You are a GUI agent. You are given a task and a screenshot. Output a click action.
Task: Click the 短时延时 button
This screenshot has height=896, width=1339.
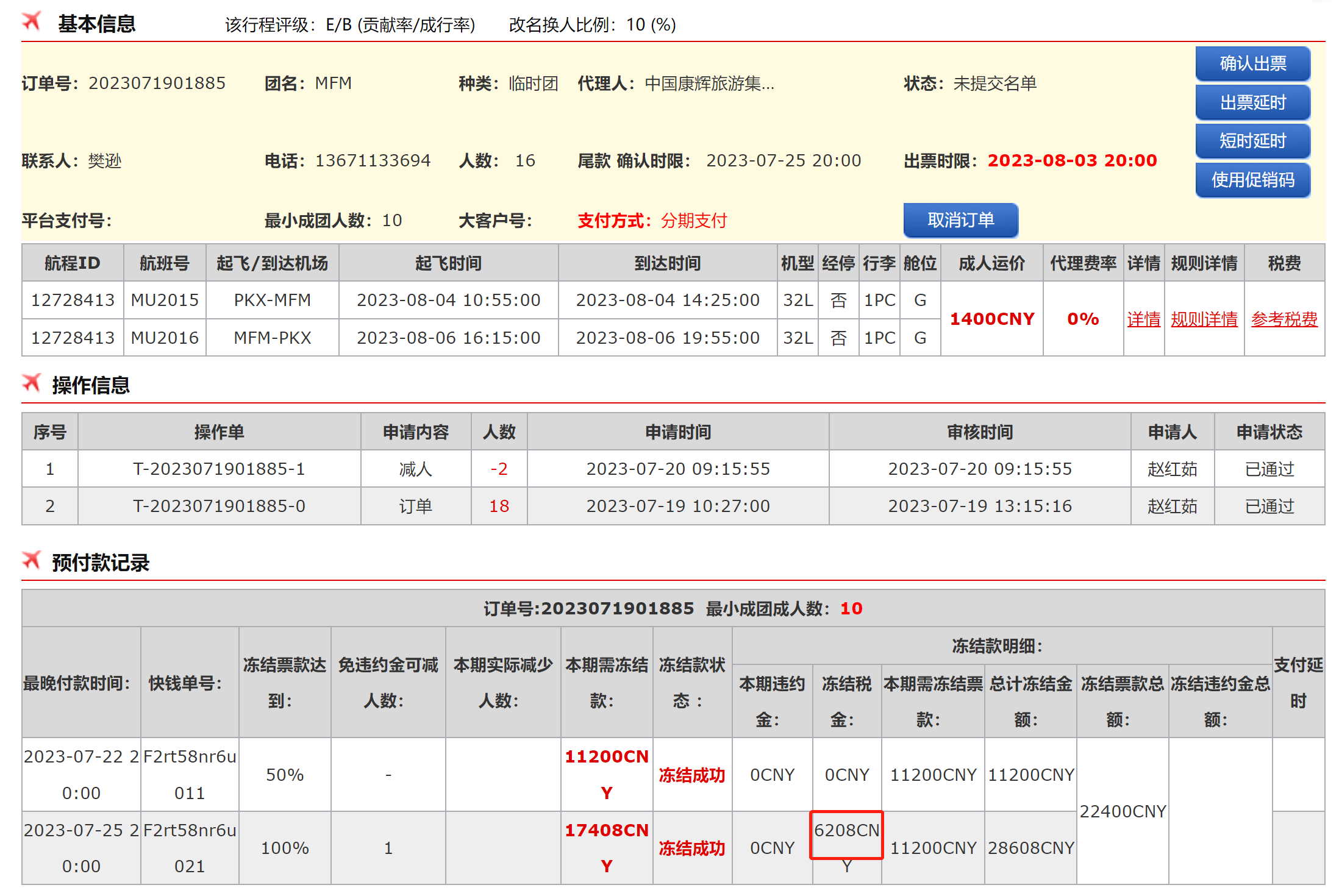click(1252, 141)
